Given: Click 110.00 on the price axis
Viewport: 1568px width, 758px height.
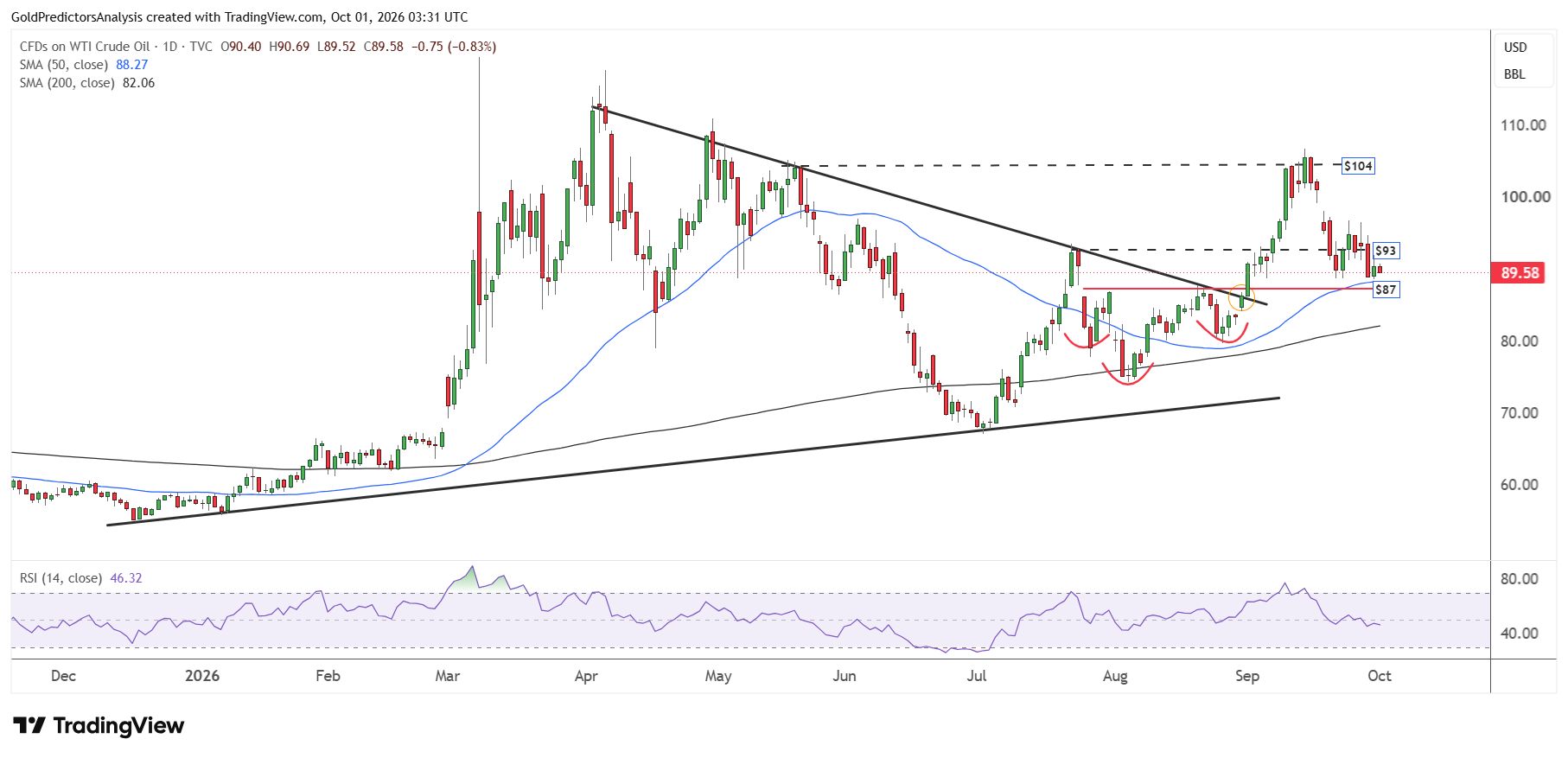Looking at the screenshot, I should tap(1523, 125).
